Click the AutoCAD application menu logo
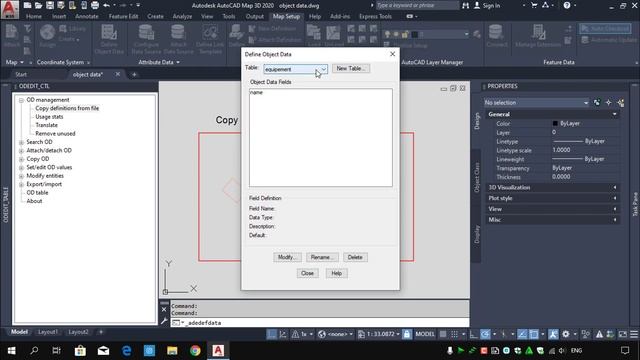The height and width of the screenshot is (360, 640). point(9,9)
